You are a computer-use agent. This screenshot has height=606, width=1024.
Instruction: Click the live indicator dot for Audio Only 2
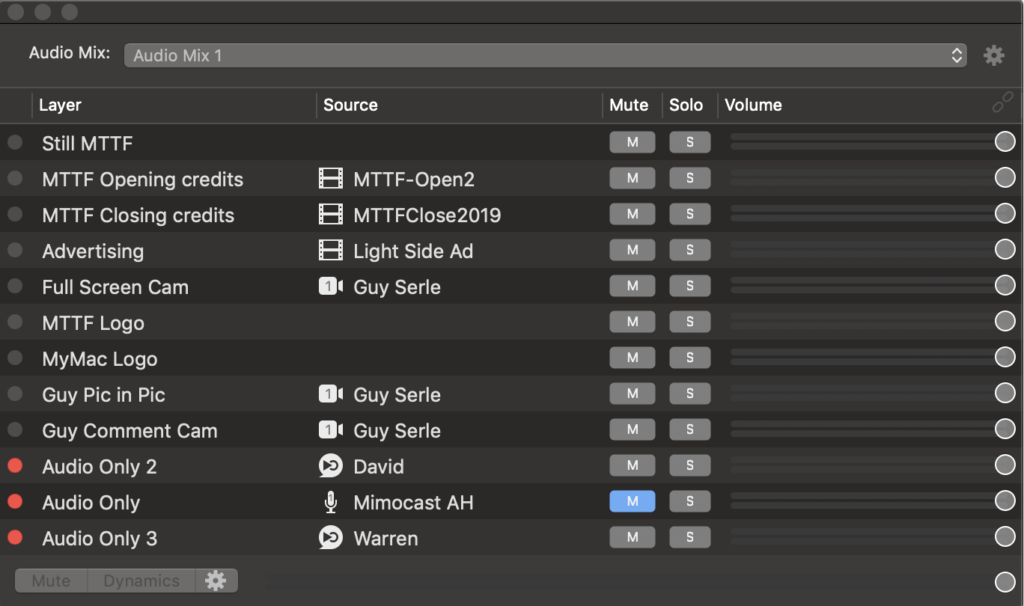[15, 466]
